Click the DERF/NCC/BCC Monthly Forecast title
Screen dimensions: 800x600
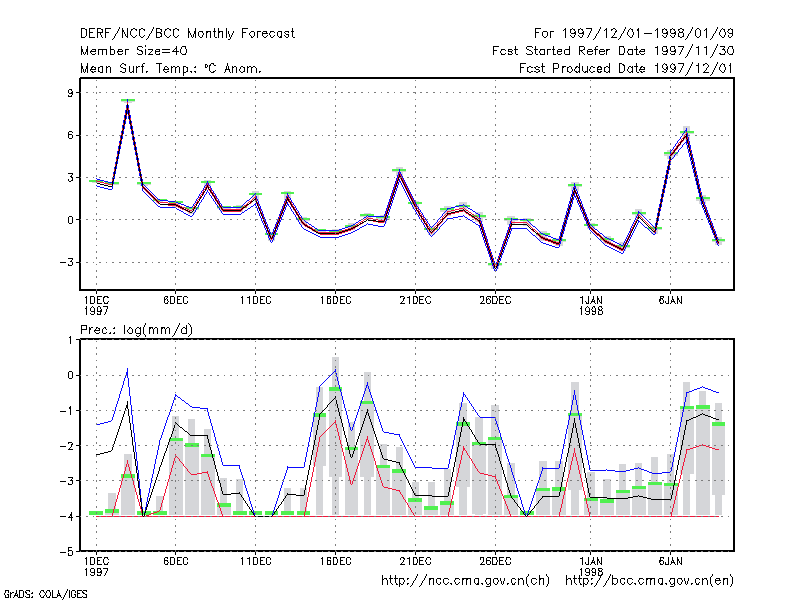tap(187, 34)
